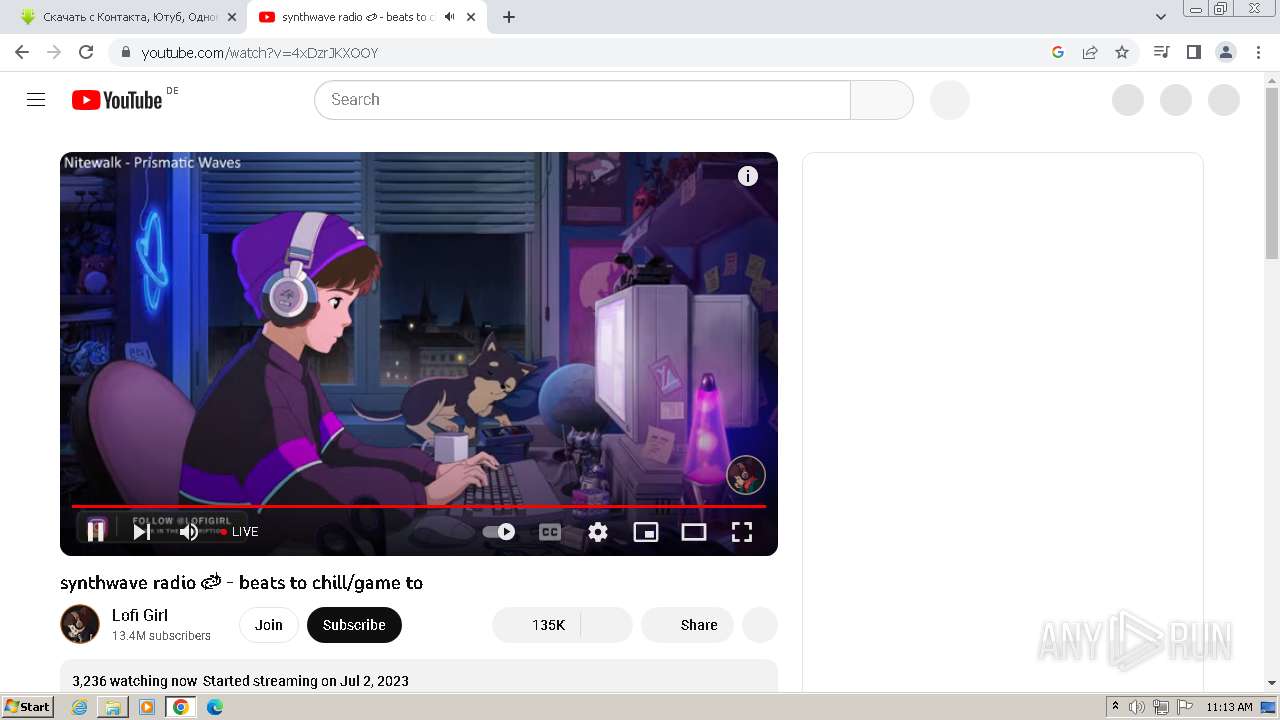Toggle the browser side panel
1280x720 pixels.
(x=1194, y=52)
